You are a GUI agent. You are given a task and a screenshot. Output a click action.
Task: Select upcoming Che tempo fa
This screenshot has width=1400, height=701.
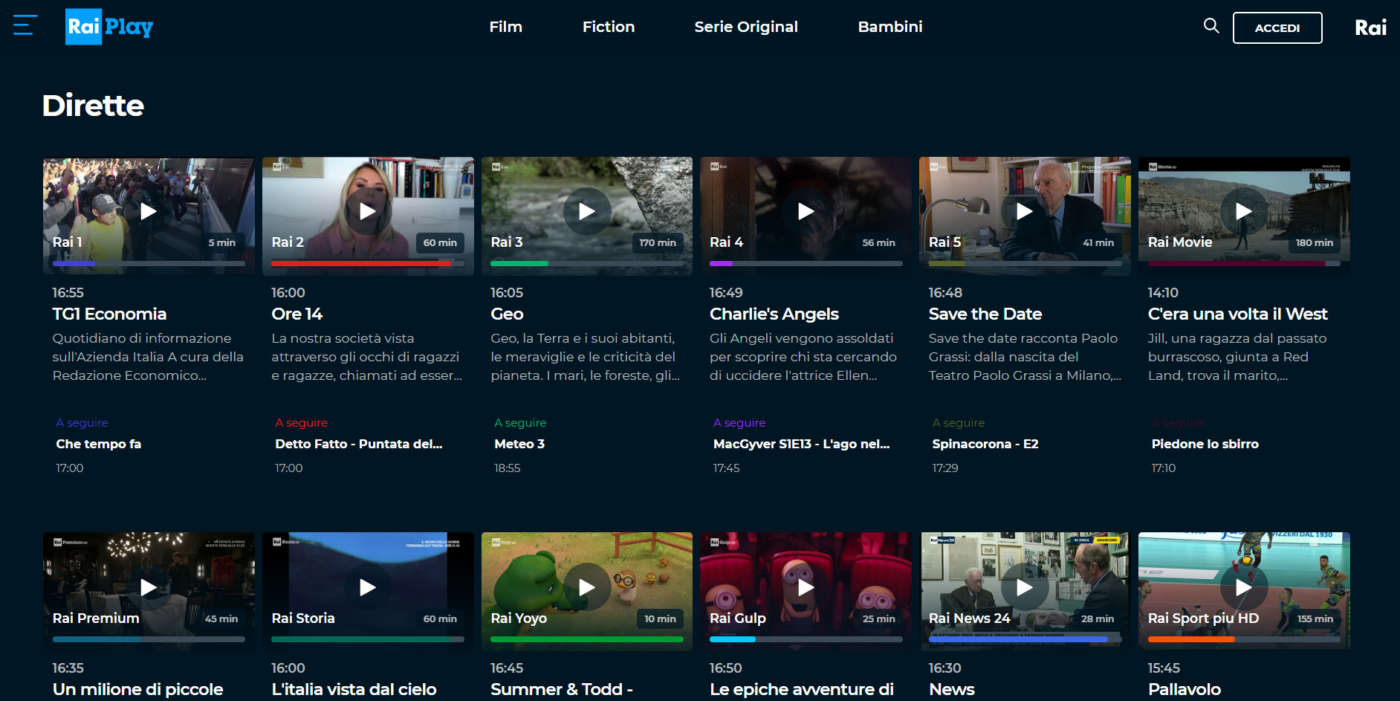(98, 444)
